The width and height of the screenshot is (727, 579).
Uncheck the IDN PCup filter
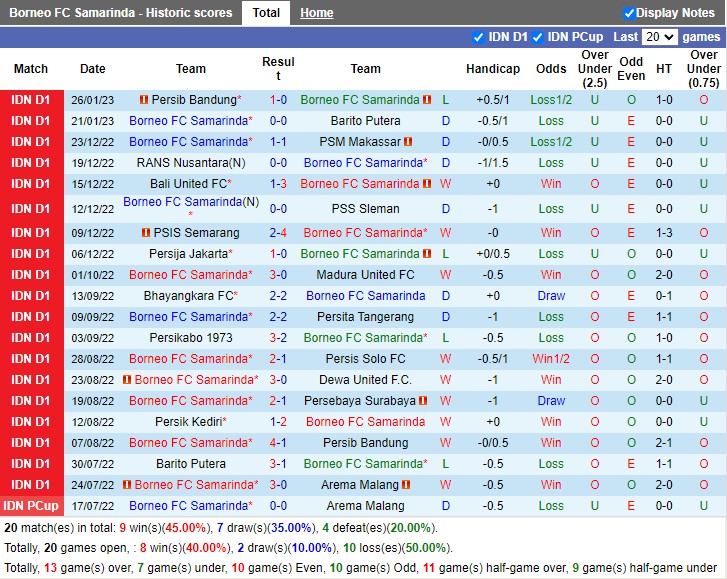pyautogui.click(x=537, y=37)
